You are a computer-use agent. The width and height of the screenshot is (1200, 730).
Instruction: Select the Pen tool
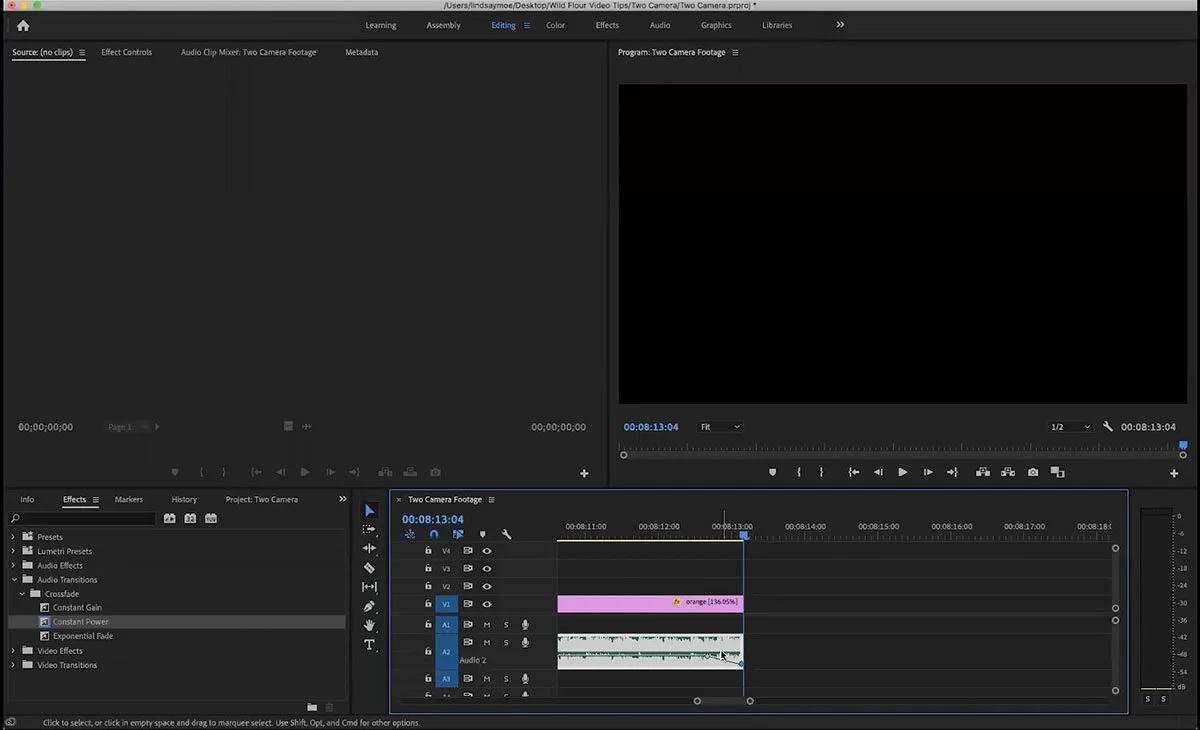pos(369,606)
